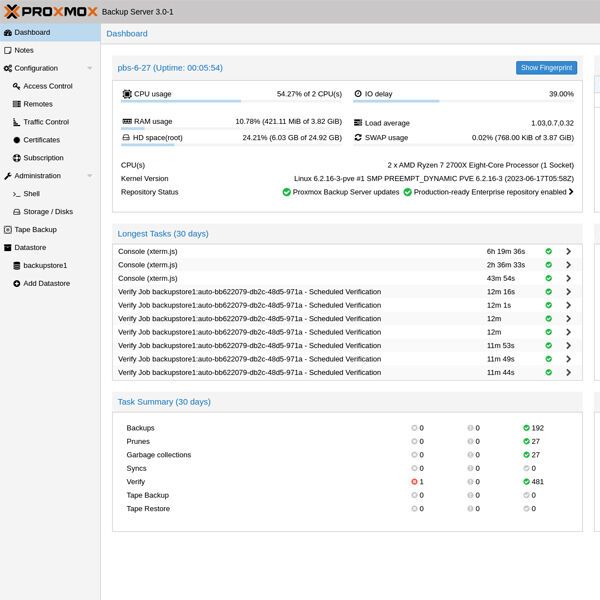Click the successful Prunes count 27
Viewport: 600px width, 600px height.
[532, 441]
